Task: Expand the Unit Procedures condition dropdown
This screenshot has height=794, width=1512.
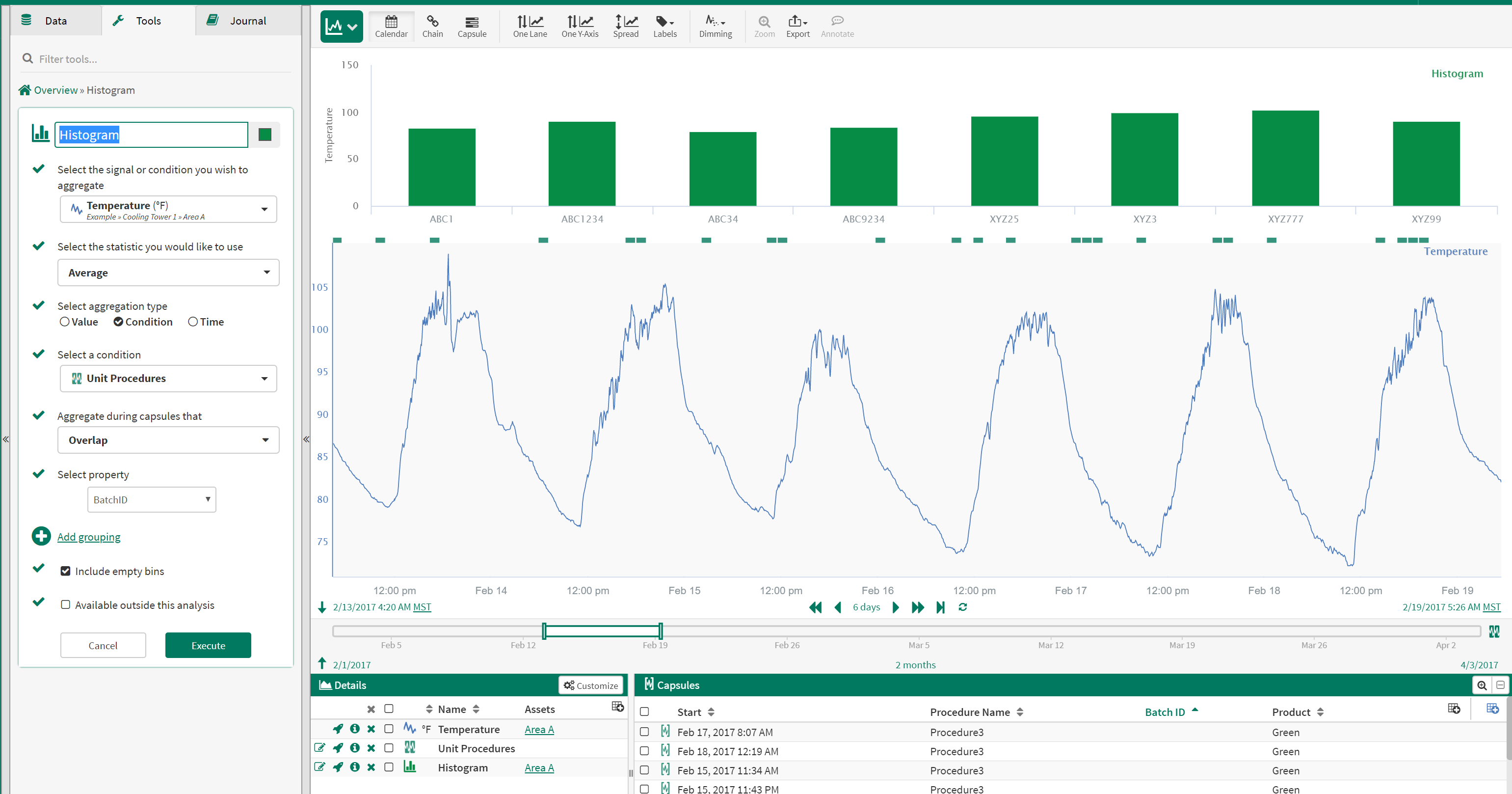Action: click(168, 378)
